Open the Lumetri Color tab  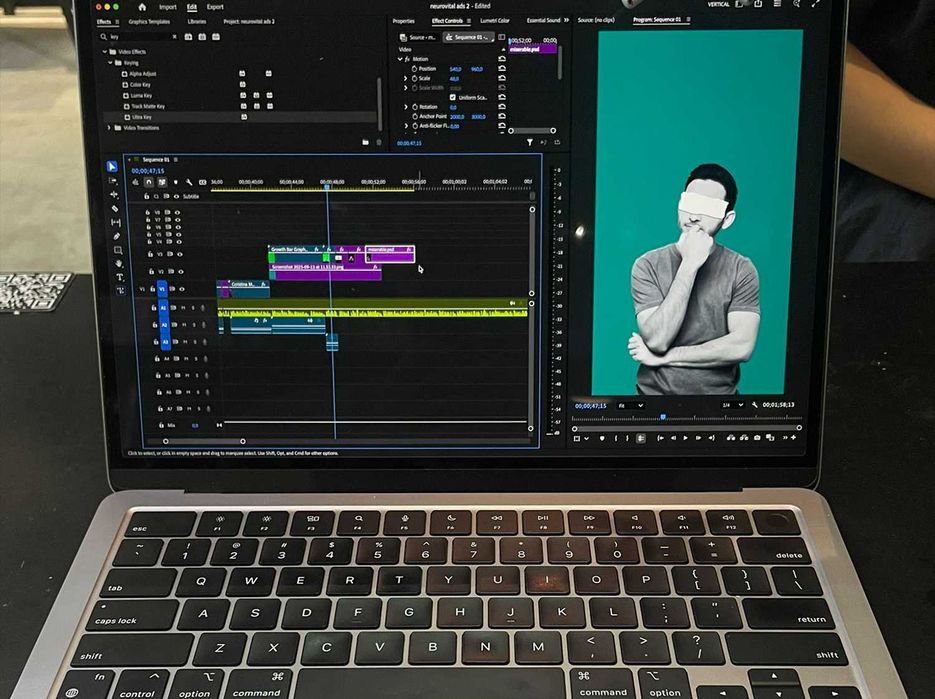pyautogui.click(x=495, y=21)
